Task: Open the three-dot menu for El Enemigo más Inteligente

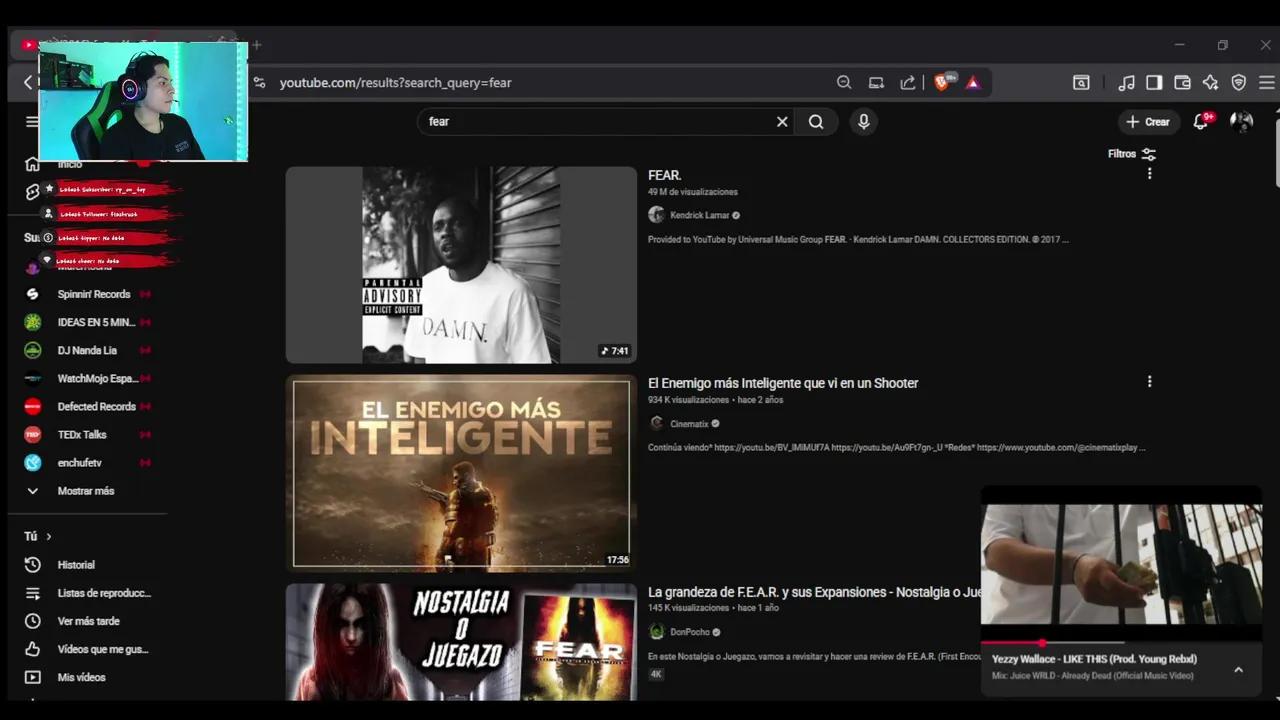Action: tap(1149, 382)
